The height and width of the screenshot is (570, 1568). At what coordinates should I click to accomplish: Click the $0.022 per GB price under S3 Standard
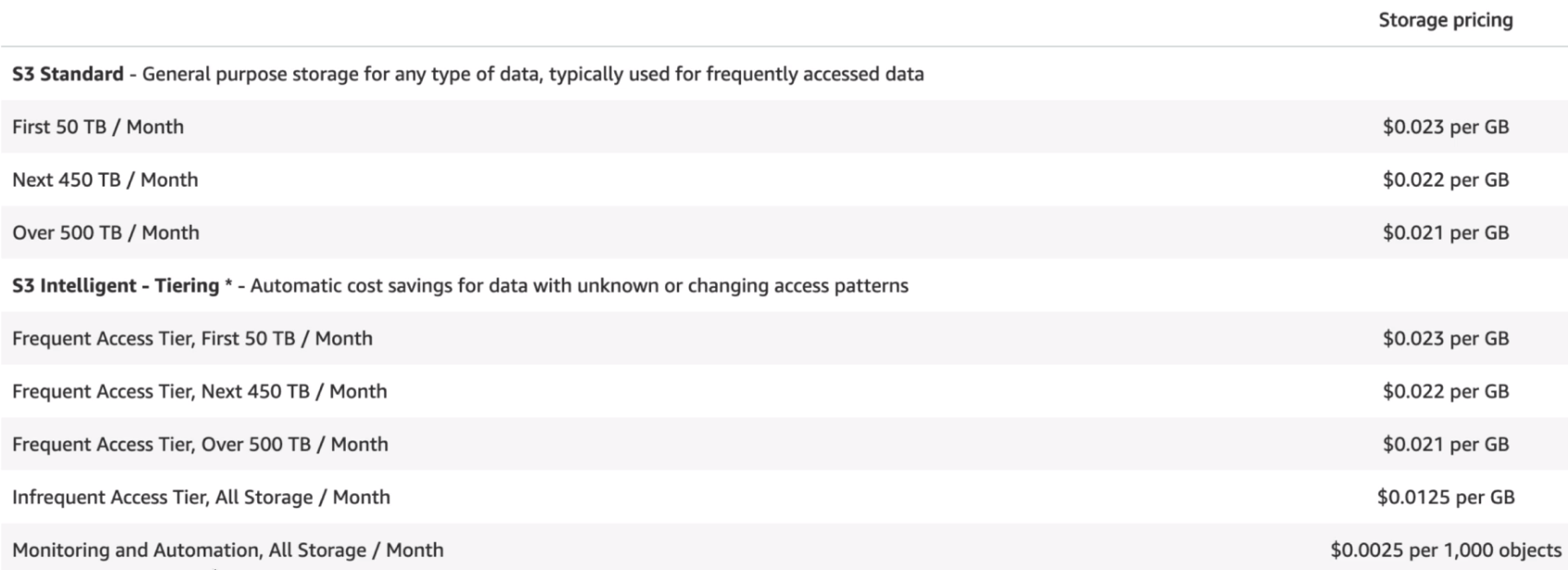coord(1445,180)
